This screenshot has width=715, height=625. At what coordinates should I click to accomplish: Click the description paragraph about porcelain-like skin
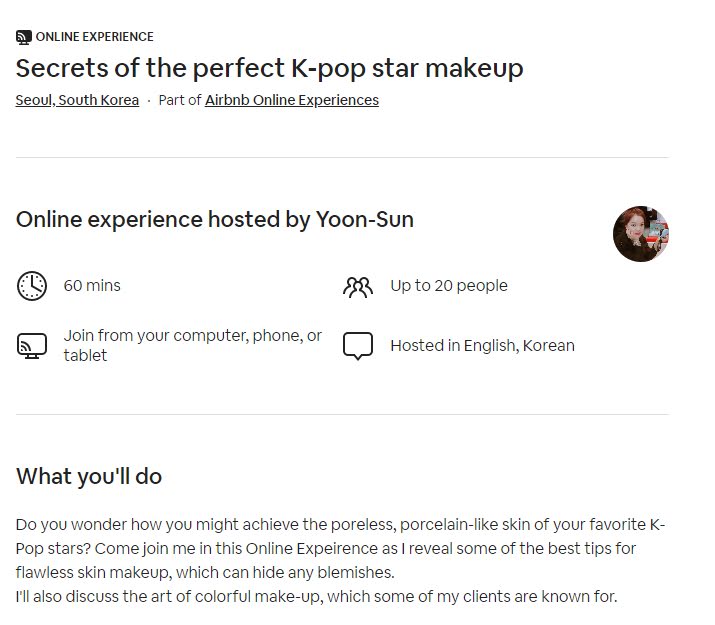tap(341, 548)
